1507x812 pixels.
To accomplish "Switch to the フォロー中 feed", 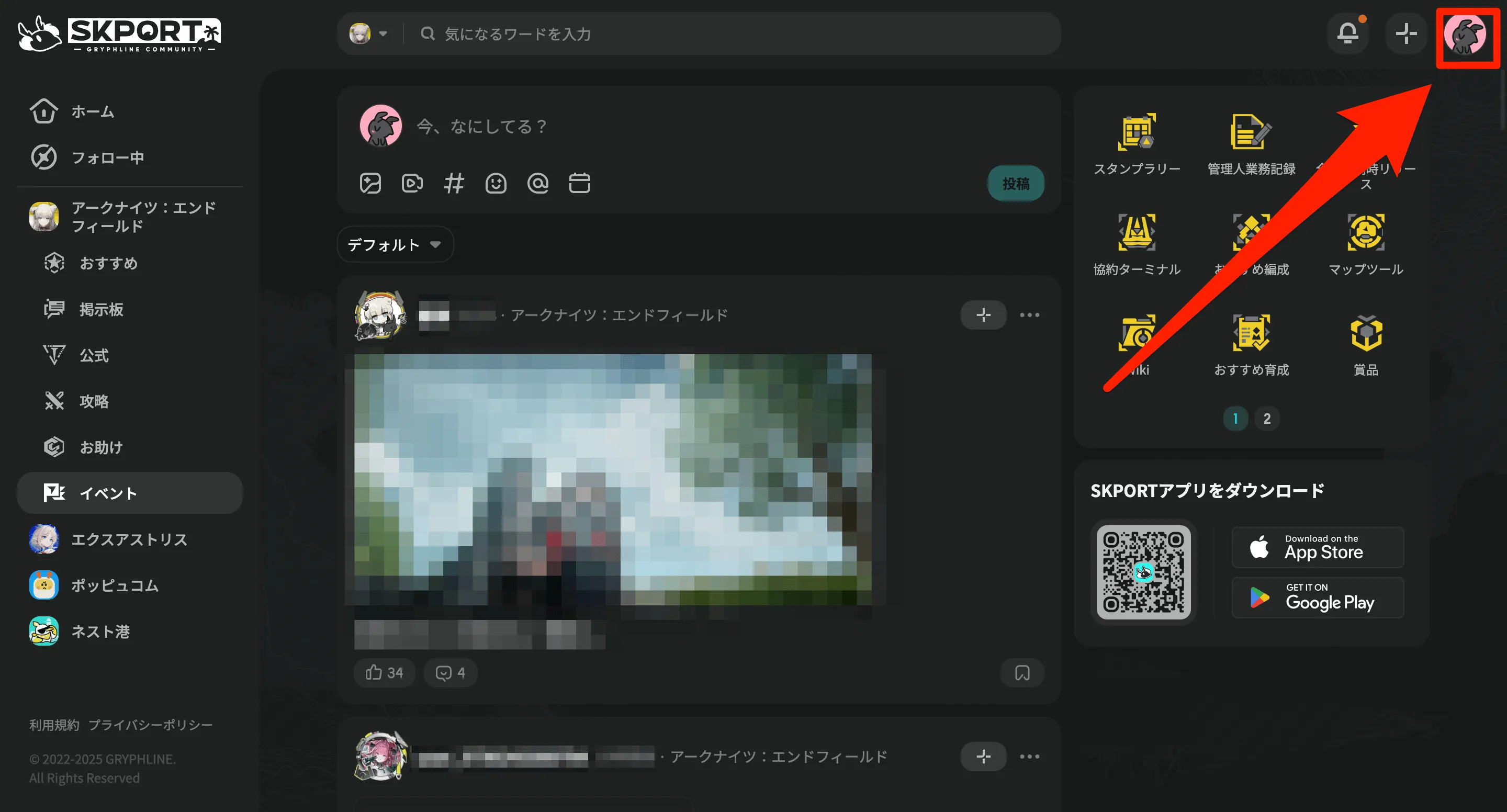I will tap(109, 157).
